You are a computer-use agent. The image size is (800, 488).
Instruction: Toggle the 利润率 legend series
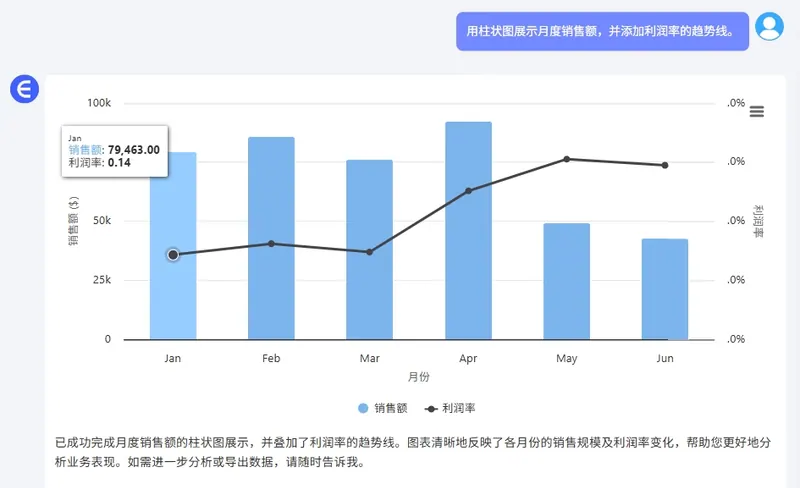(450, 408)
